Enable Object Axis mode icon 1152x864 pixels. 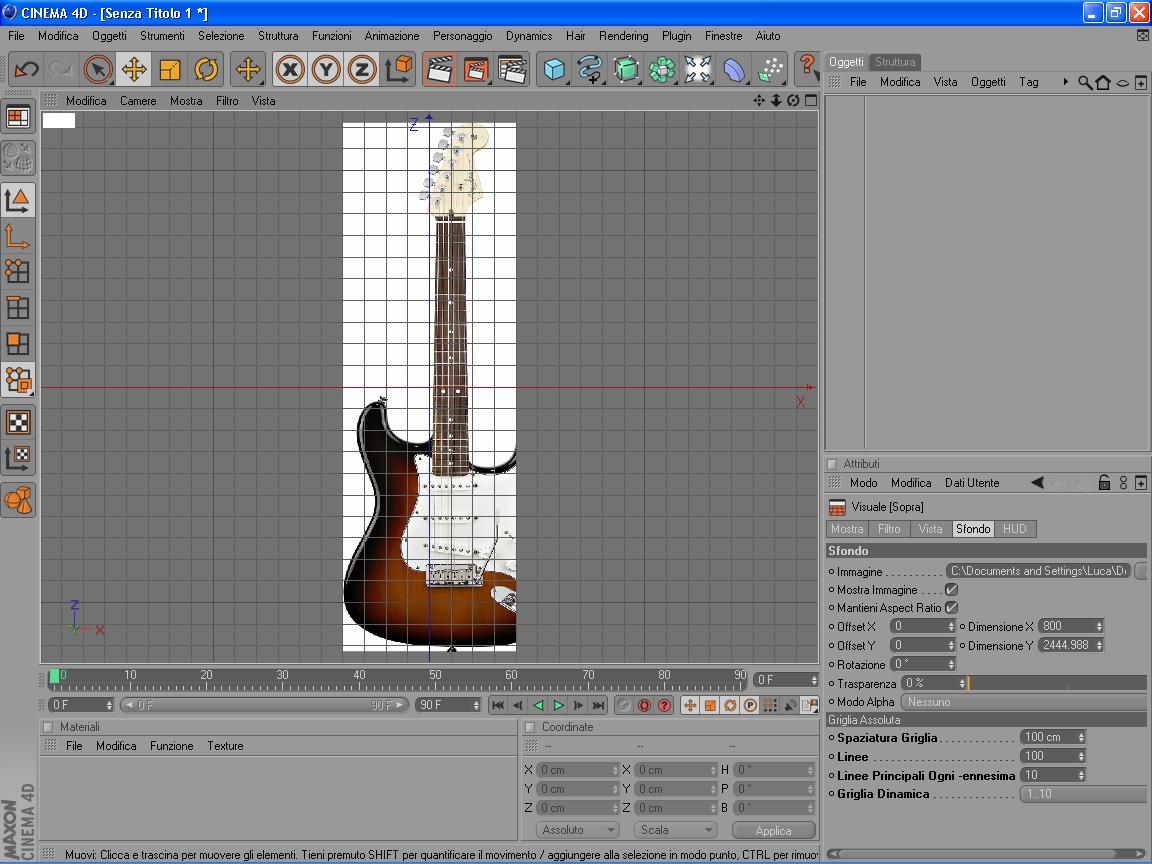18,236
